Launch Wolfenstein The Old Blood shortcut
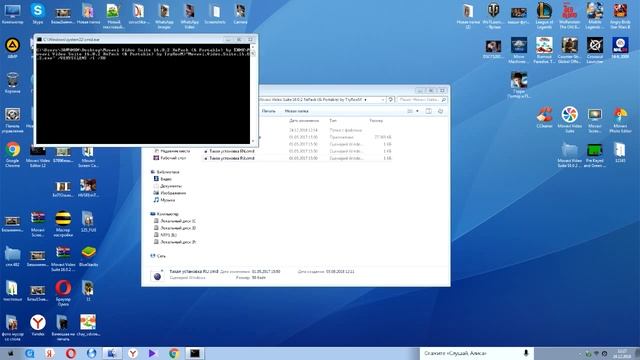640x360 pixels. tap(569, 16)
